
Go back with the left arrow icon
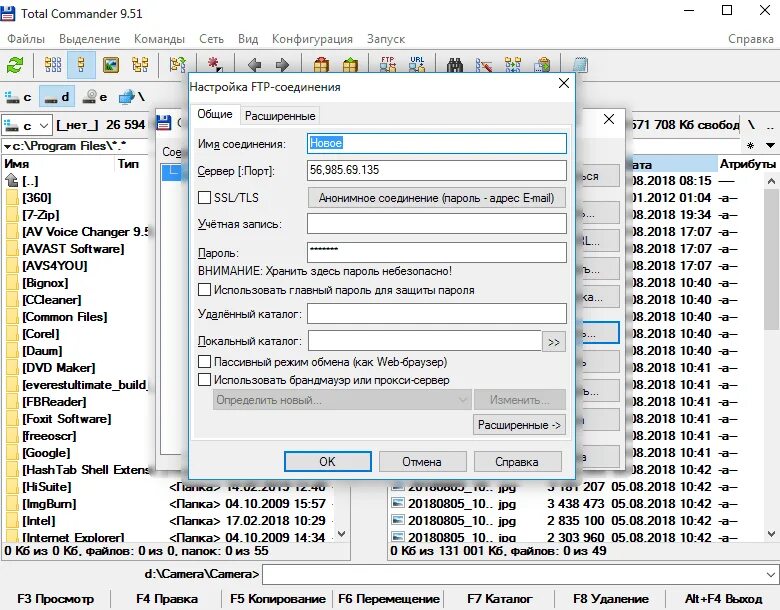point(254,65)
